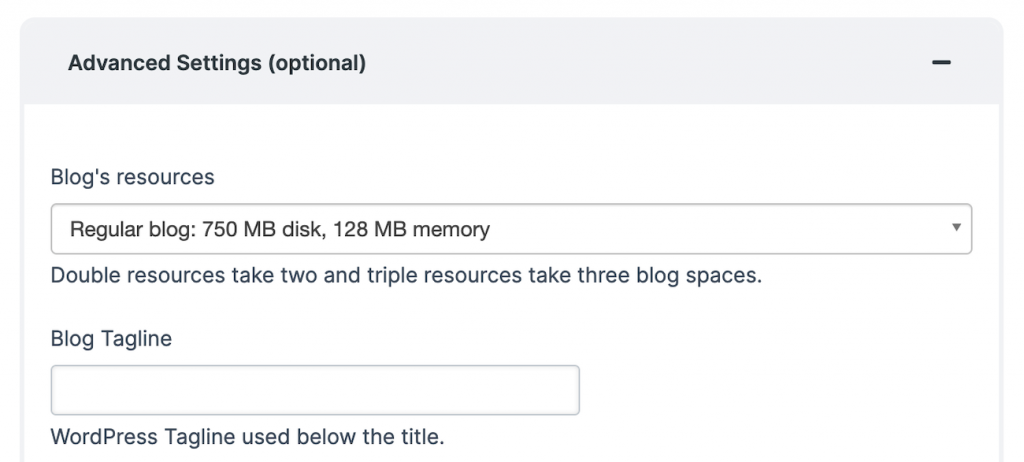Click the empty gray header bar area

tap(647, 63)
